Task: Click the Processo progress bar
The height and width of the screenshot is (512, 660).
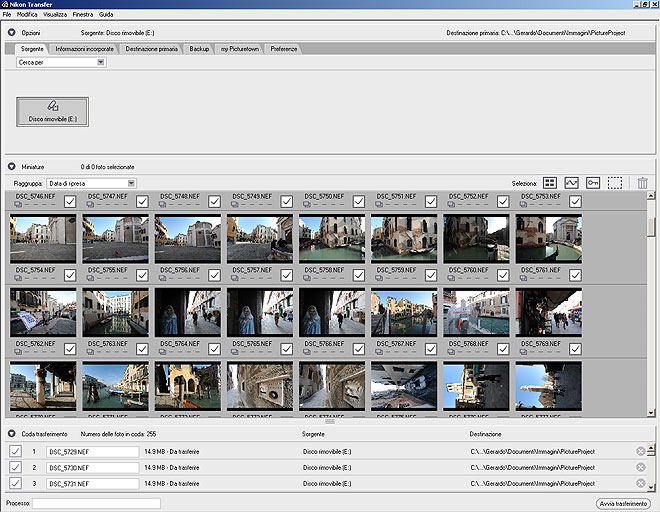Action: 96,503
